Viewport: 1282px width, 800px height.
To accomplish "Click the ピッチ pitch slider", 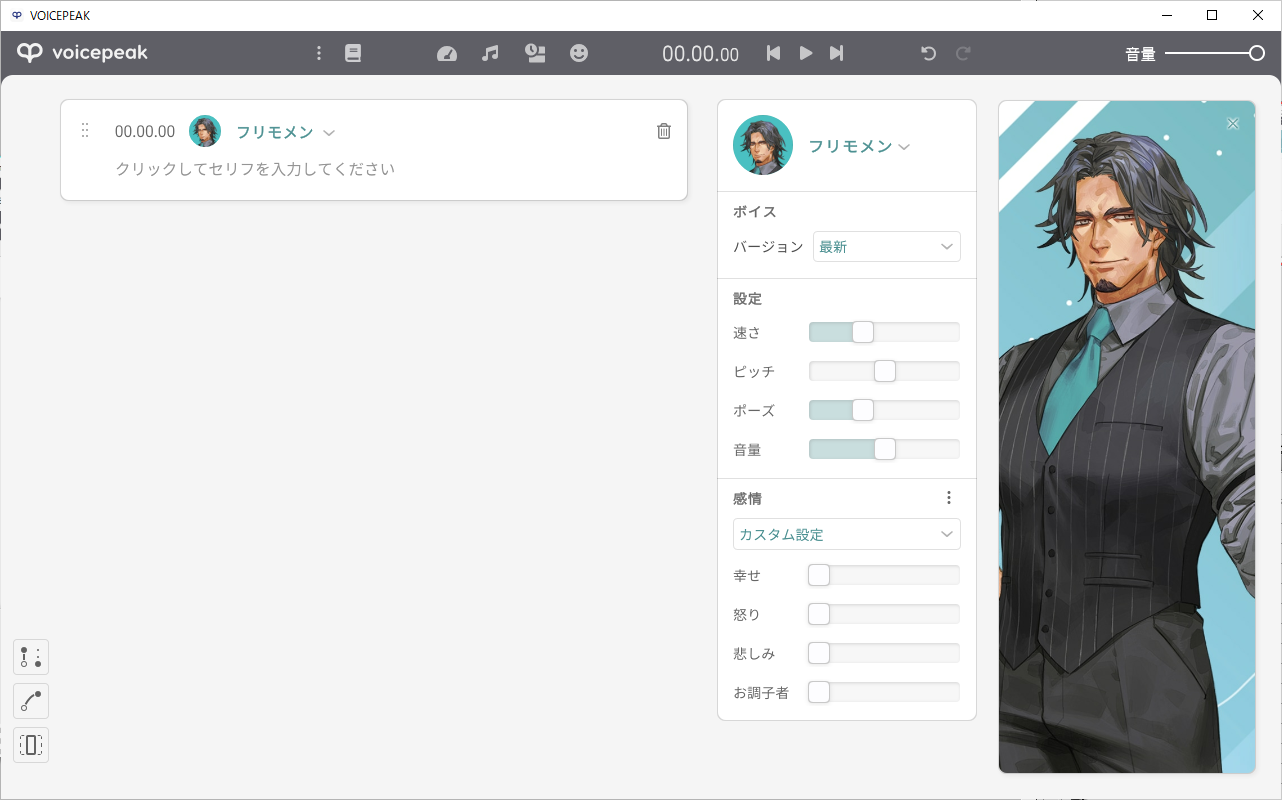I will pyautogui.click(x=884, y=371).
